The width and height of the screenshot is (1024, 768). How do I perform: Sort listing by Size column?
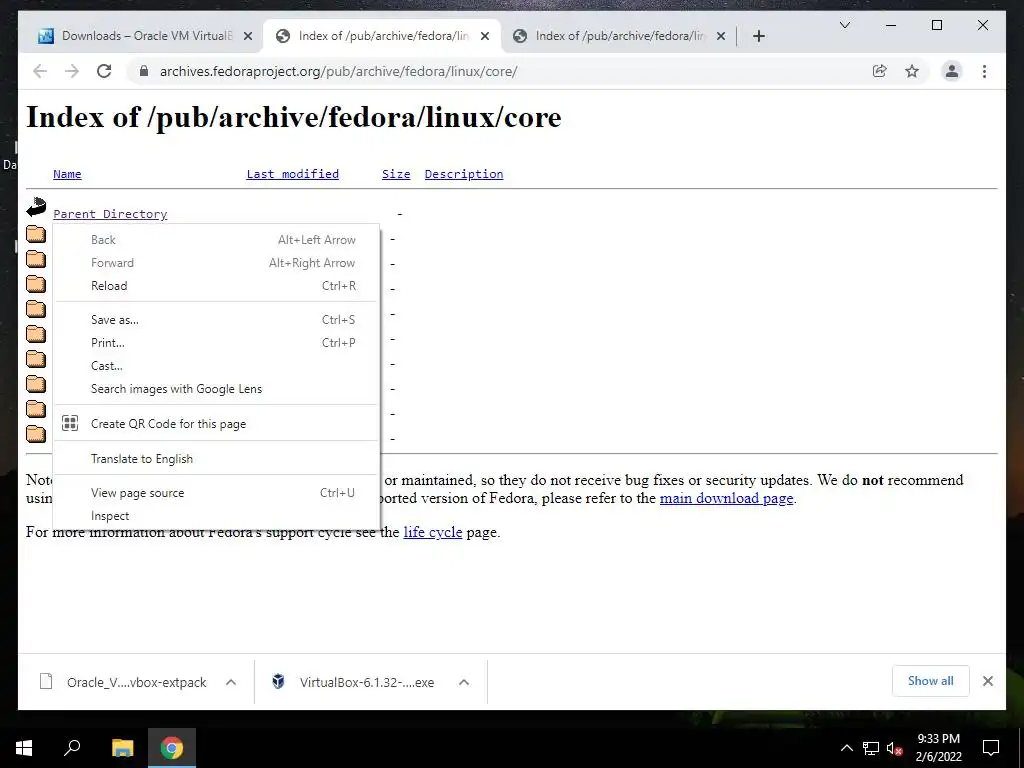pyautogui.click(x=396, y=174)
